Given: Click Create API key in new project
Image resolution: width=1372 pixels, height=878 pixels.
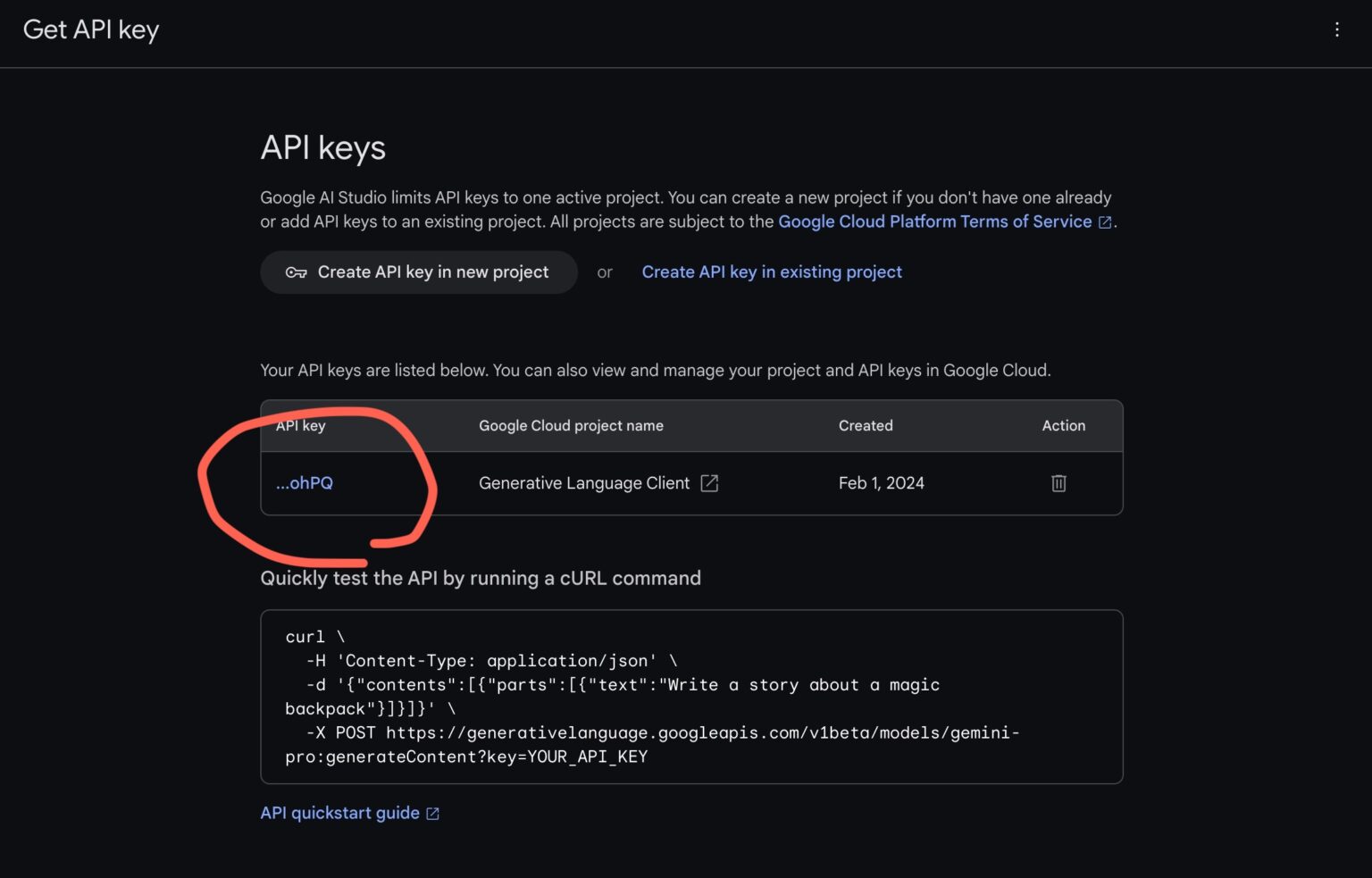Looking at the screenshot, I should [x=418, y=272].
